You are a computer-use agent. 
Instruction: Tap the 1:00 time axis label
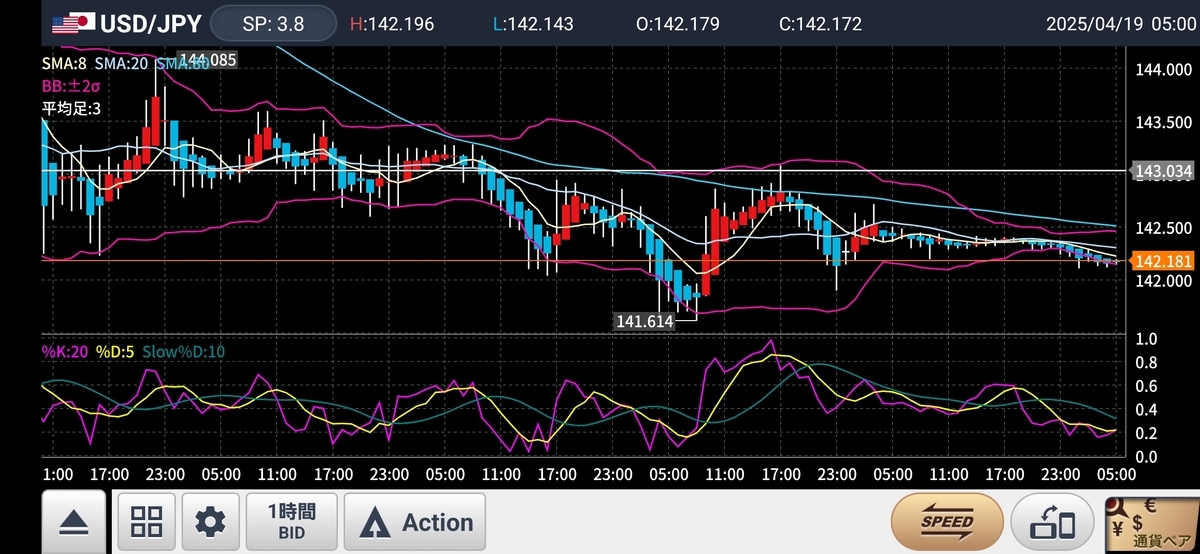tap(56, 473)
